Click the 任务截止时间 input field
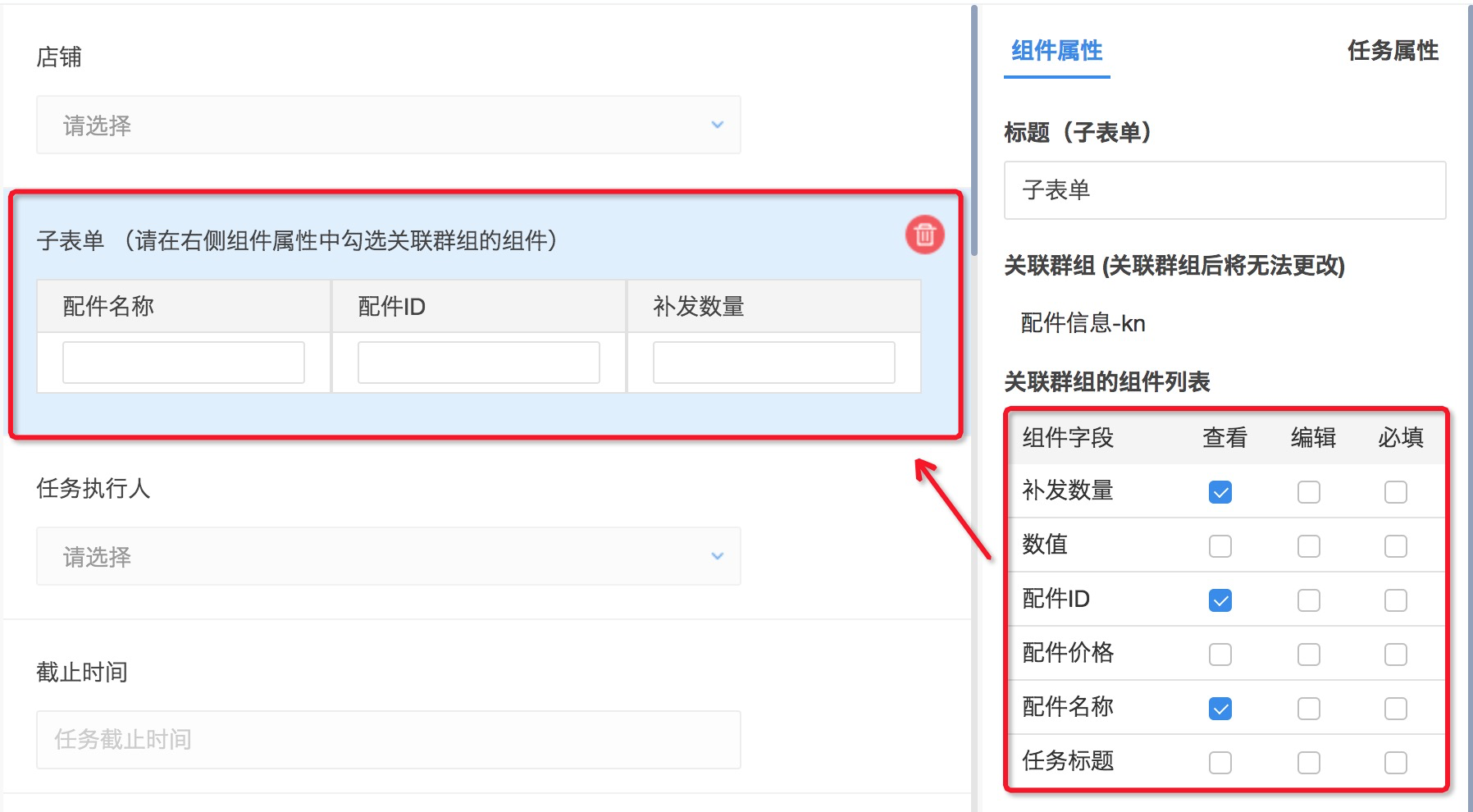This screenshot has width=1473, height=812. click(388, 740)
